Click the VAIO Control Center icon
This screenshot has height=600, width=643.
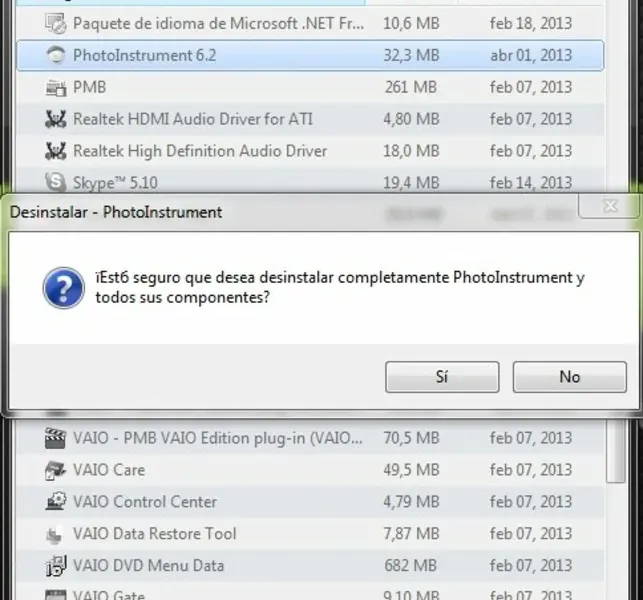pos(56,502)
